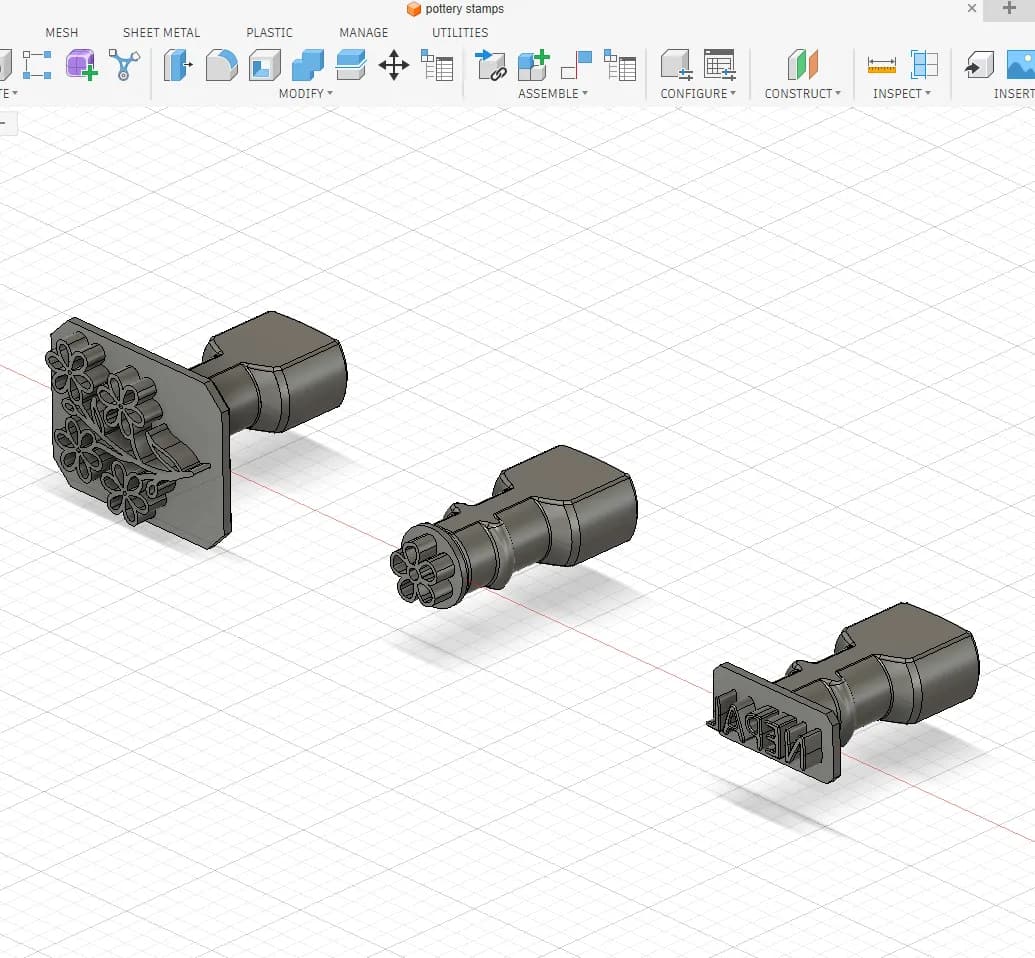This screenshot has width=1035, height=958.
Task: Switch to the UTILITIES tab
Action: pos(460,32)
